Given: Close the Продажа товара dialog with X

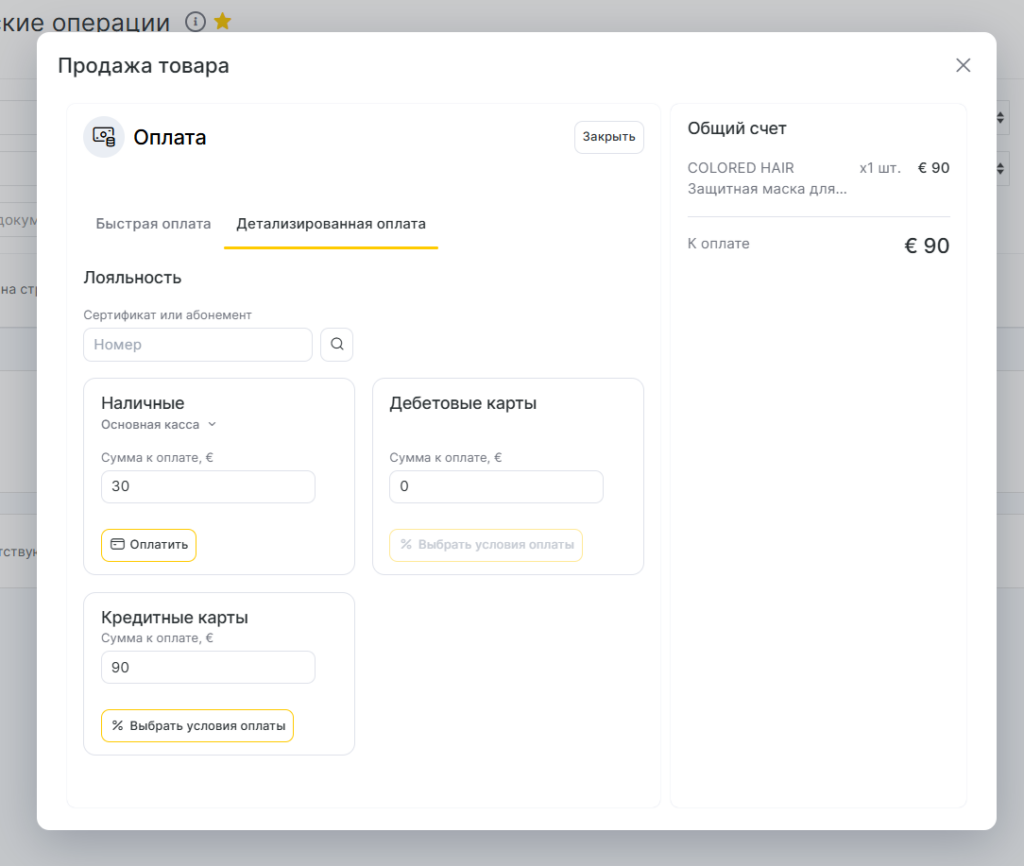Looking at the screenshot, I should [963, 65].
